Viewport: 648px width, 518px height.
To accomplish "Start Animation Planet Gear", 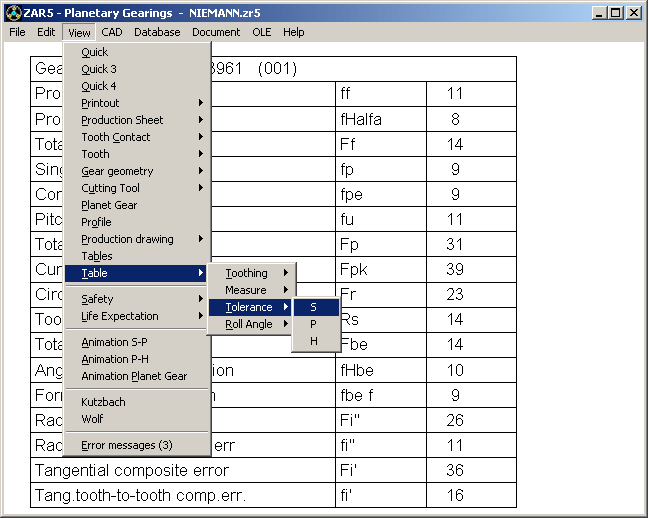I will [x=134, y=376].
